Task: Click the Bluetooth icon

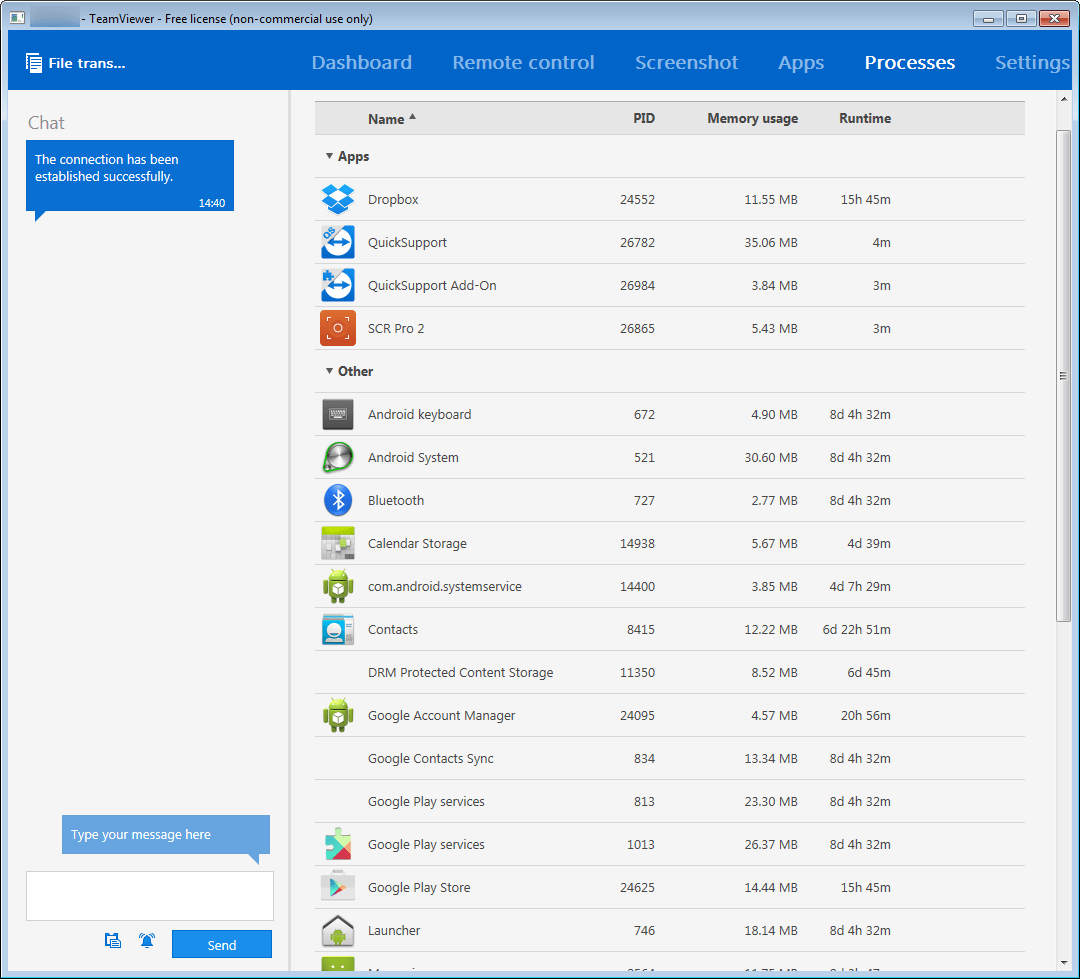Action: [338, 500]
